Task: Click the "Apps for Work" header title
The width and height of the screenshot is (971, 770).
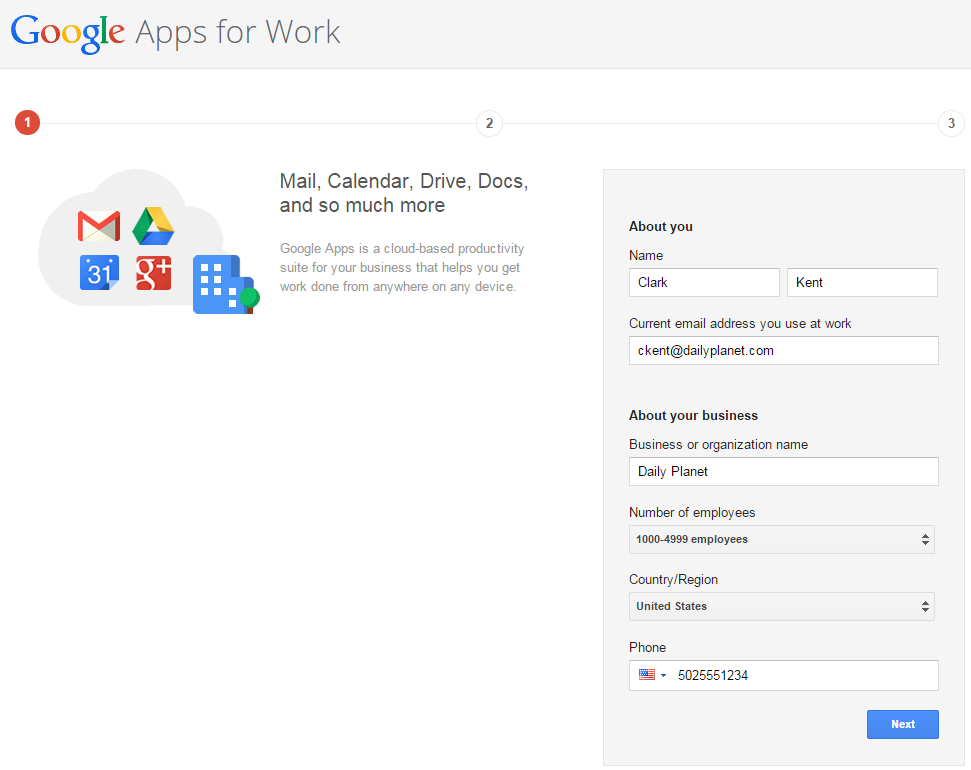Action: coord(238,33)
